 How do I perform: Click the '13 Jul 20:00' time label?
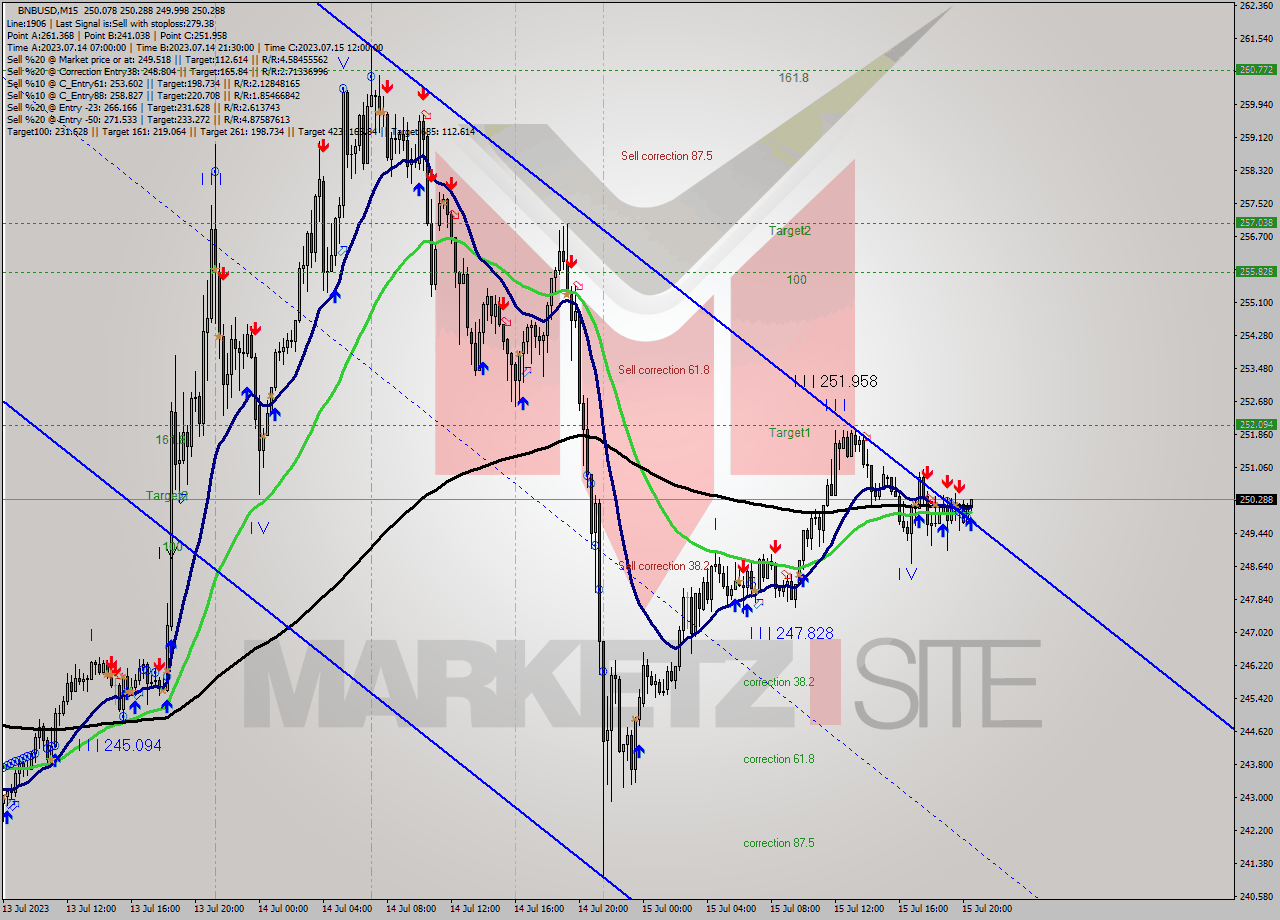point(219,909)
